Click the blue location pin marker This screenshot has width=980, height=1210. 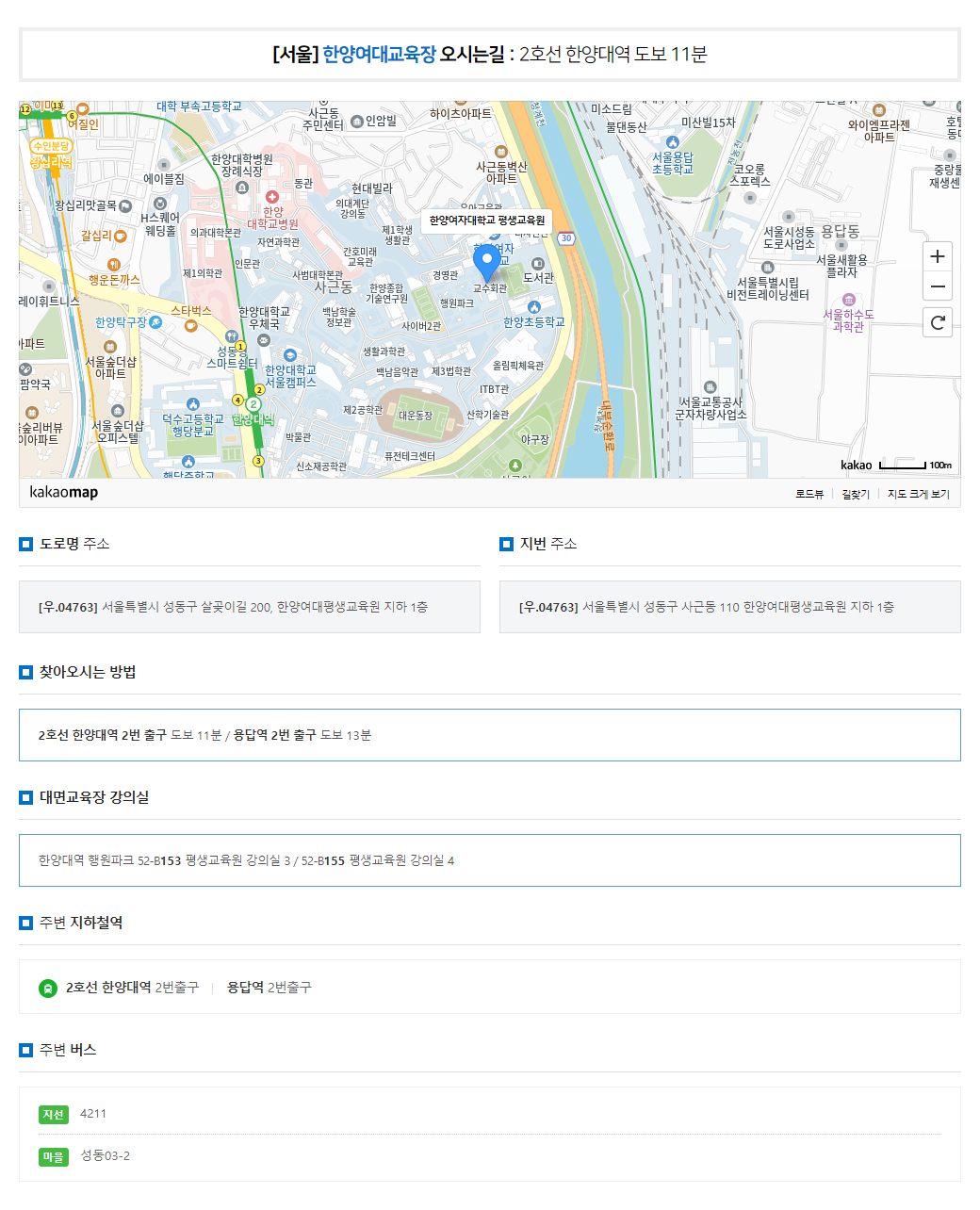pyautogui.click(x=486, y=262)
